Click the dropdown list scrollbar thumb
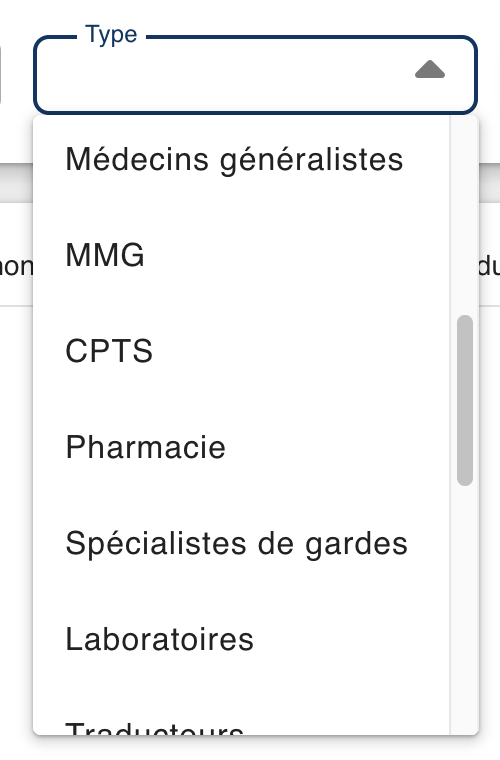 [x=465, y=400]
